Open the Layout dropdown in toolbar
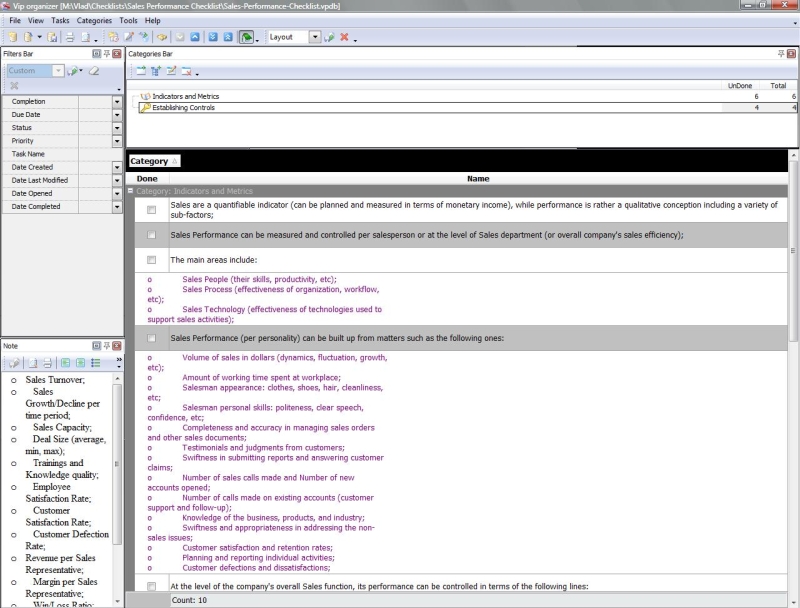The width and height of the screenshot is (800, 608). (x=315, y=37)
